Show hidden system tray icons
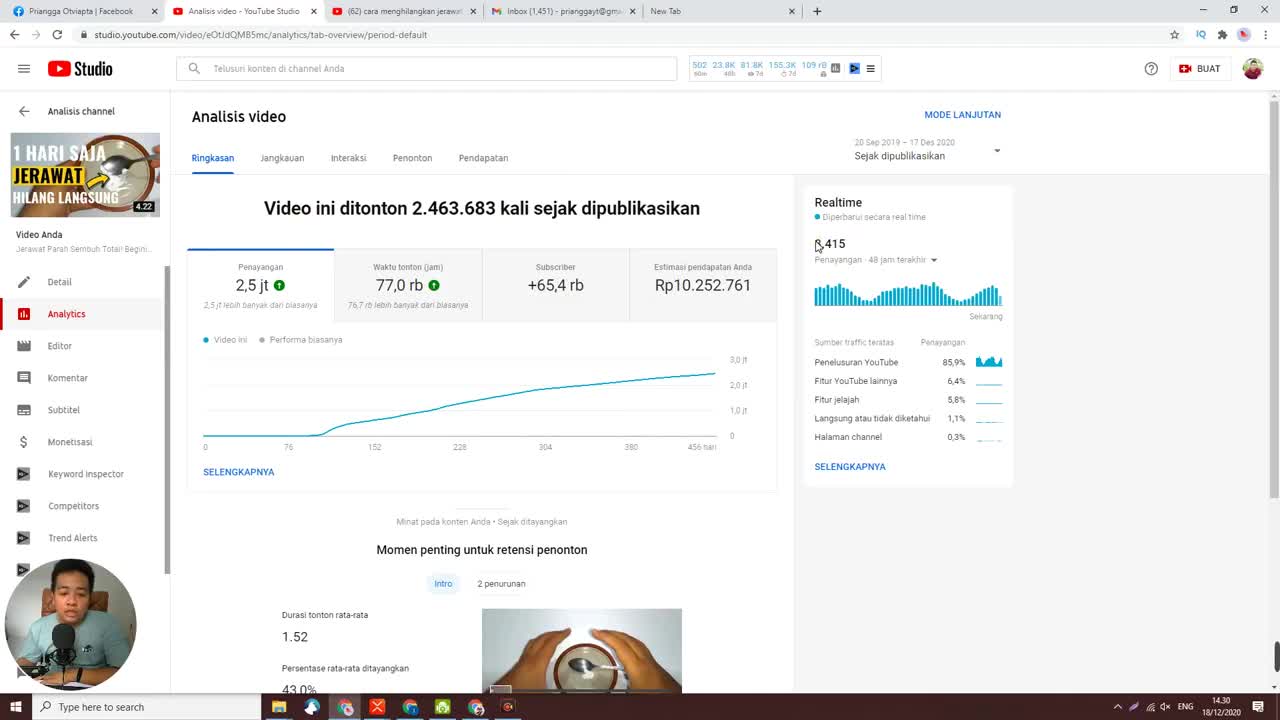The height and width of the screenshot is (720, 1280). (x=1117, y=707)
